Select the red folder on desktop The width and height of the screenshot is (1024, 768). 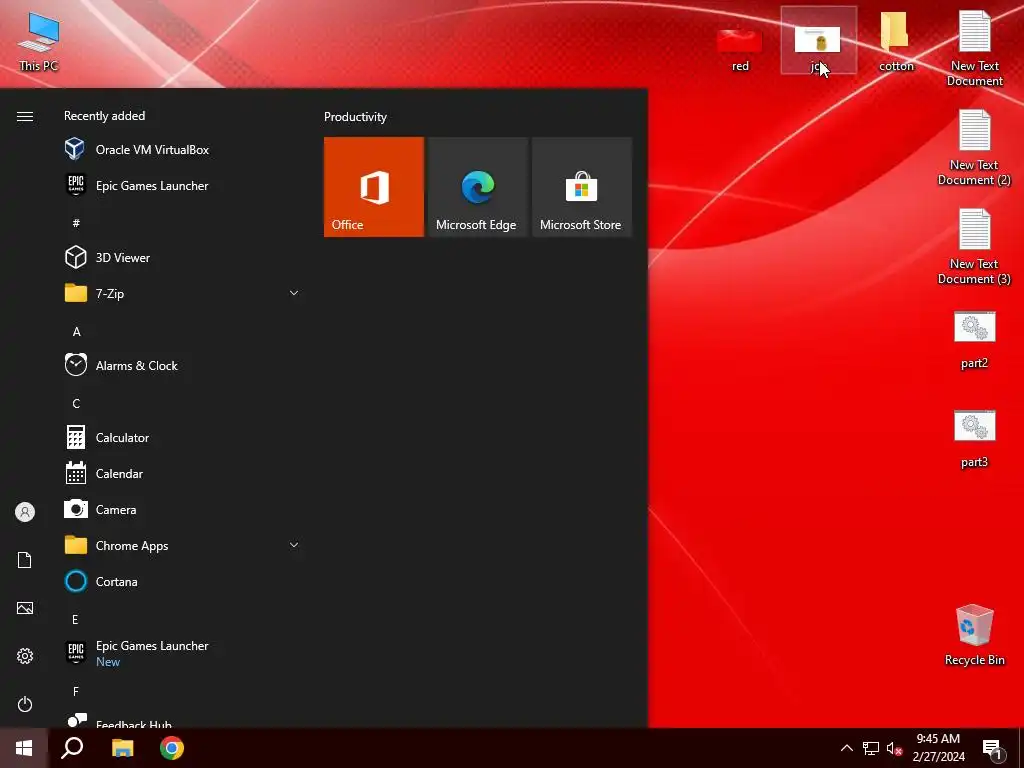point(739,48)
